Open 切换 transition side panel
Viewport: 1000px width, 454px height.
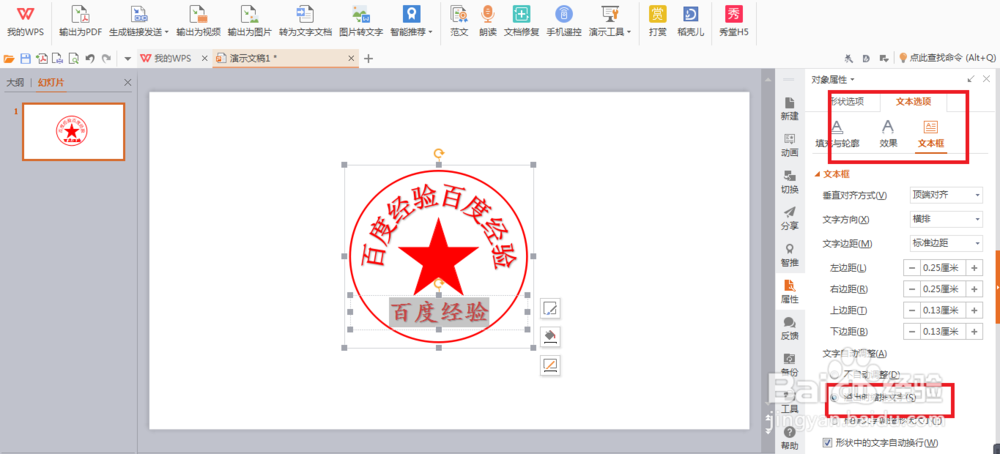coord(790,182)
